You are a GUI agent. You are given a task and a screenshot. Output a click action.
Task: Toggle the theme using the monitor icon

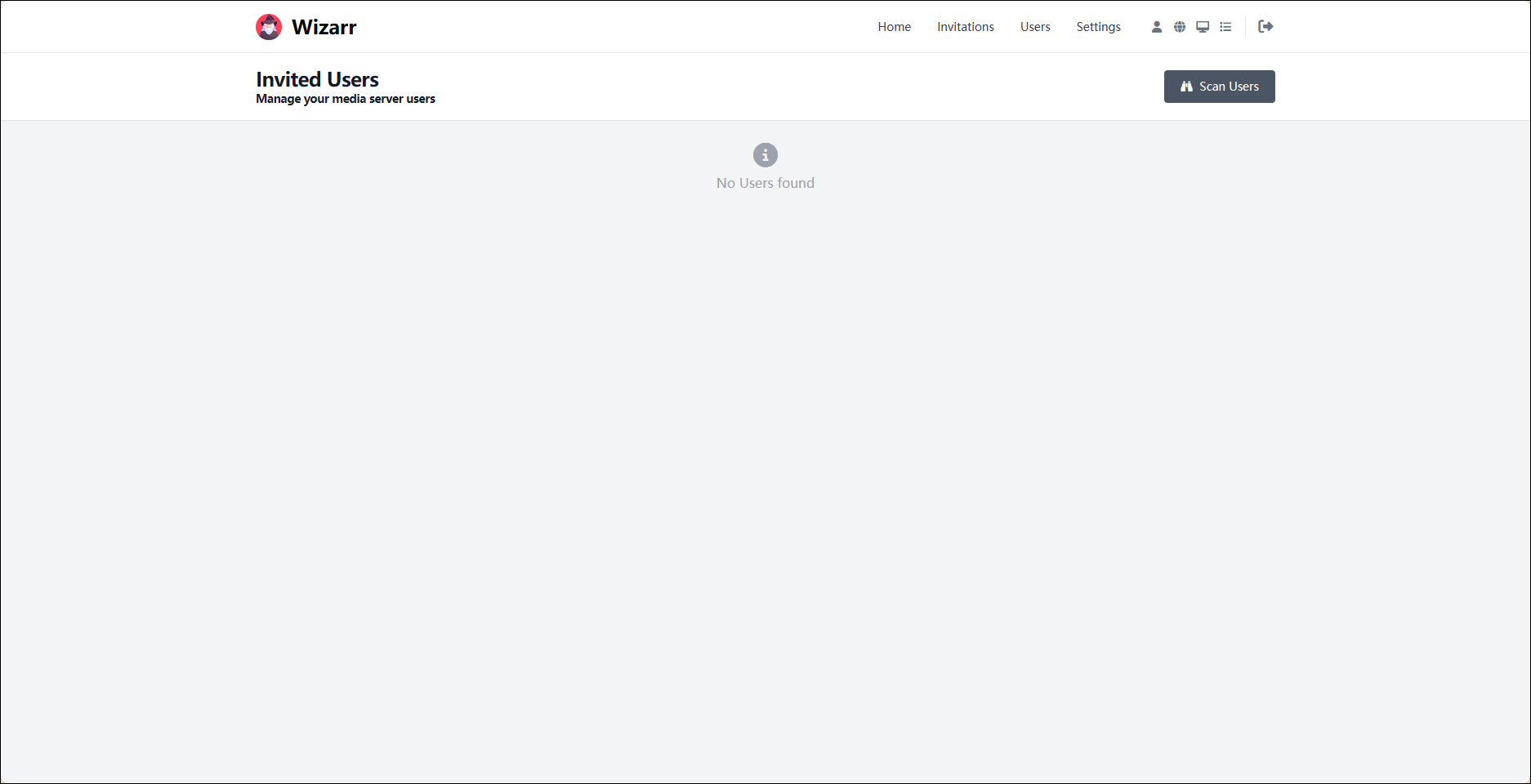pos(1203,27)
